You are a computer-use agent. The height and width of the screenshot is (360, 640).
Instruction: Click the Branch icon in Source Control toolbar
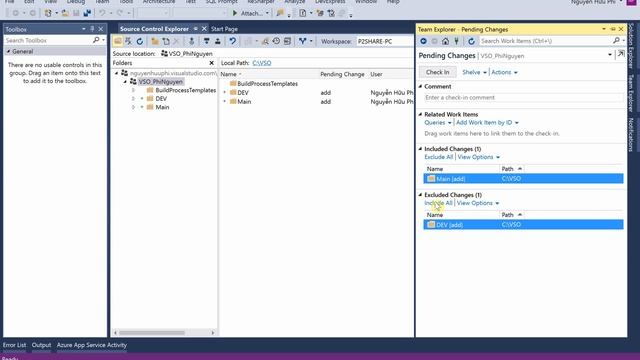click(x=302, y=41)
